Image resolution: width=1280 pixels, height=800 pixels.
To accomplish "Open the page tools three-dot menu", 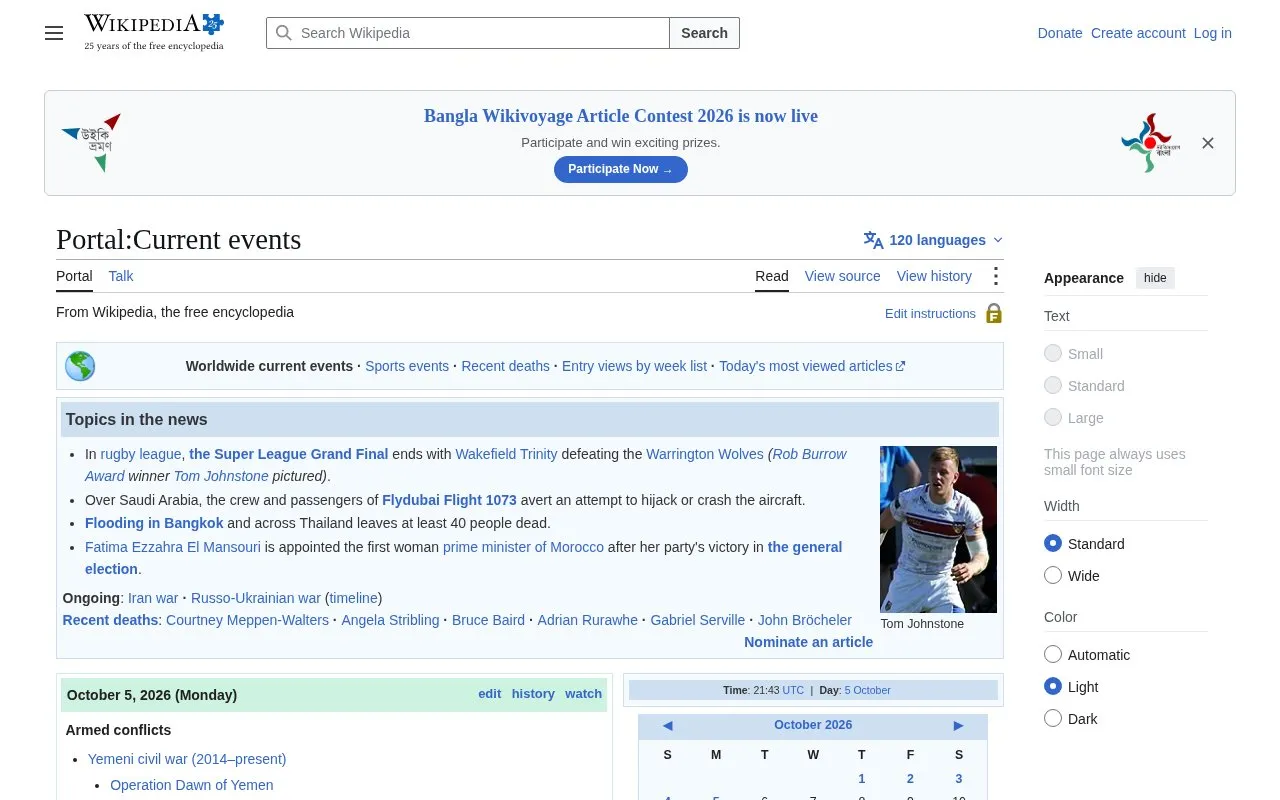I will click(995, 276).
